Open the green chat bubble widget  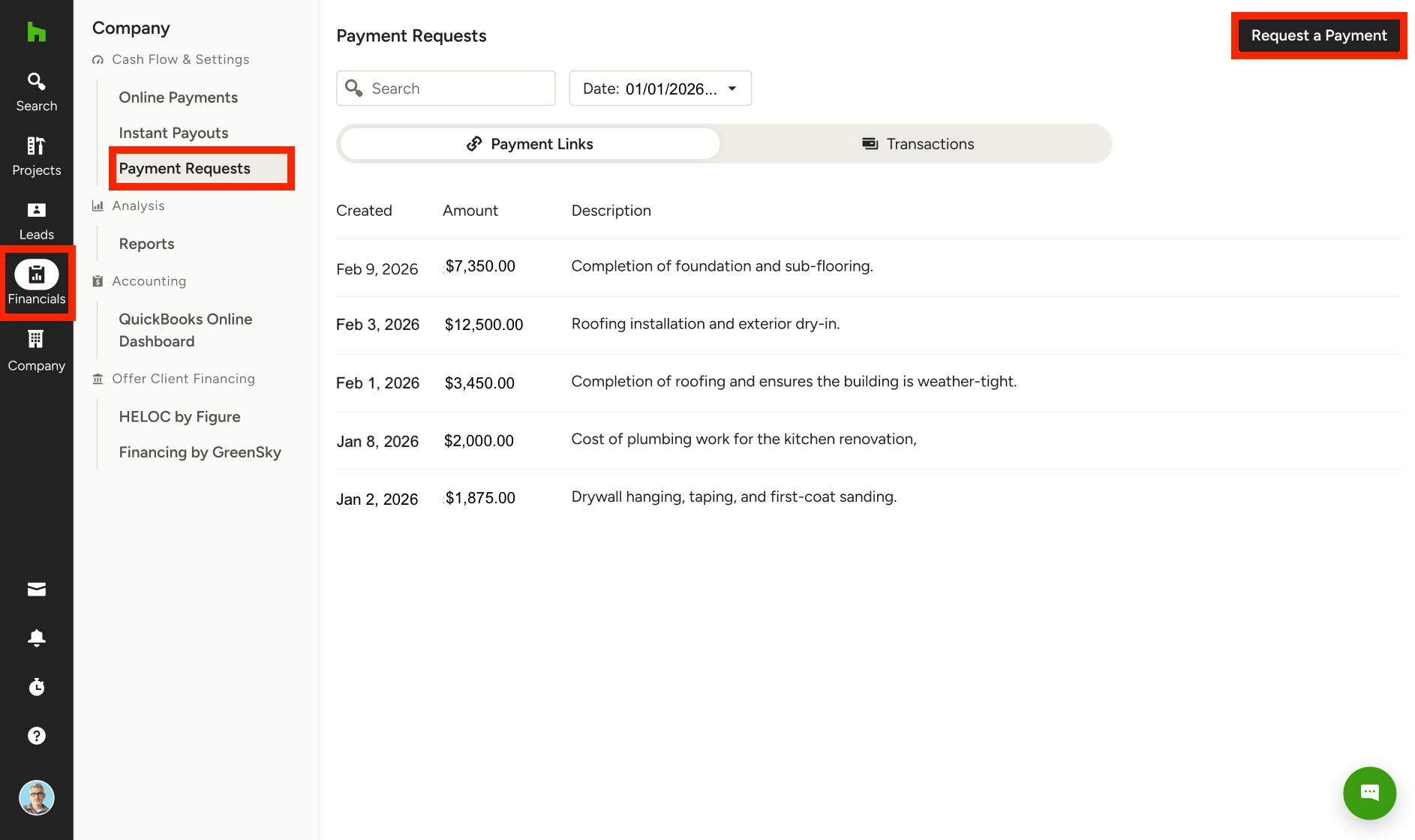1369,793
